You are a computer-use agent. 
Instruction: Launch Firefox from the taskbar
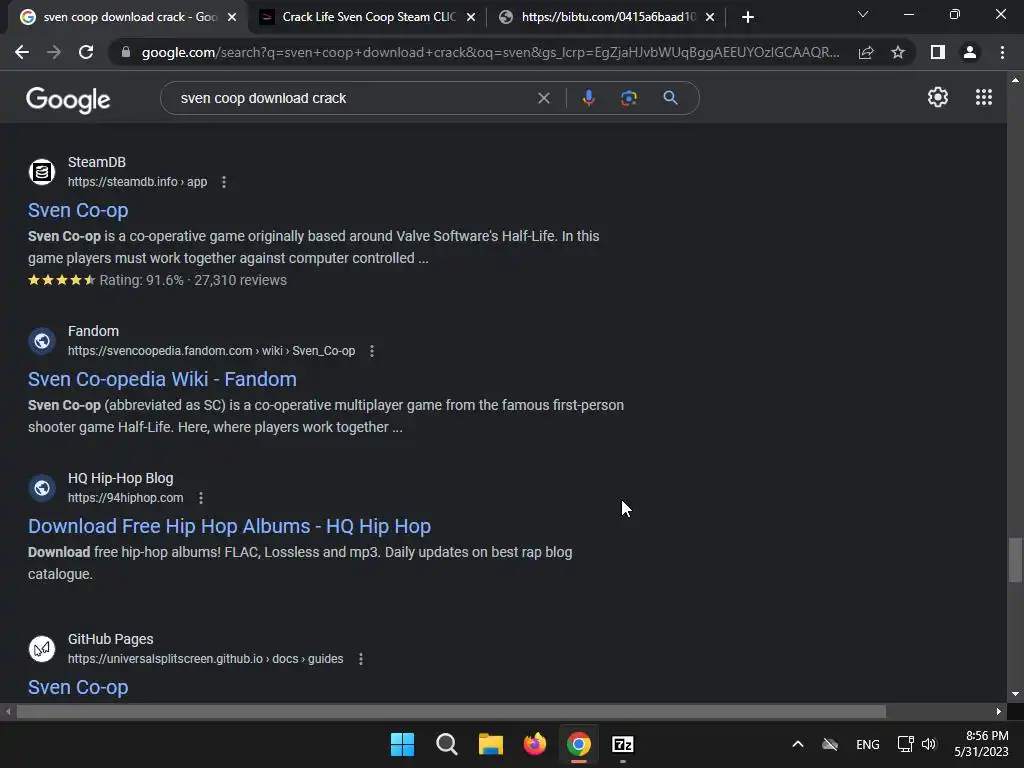535,744
